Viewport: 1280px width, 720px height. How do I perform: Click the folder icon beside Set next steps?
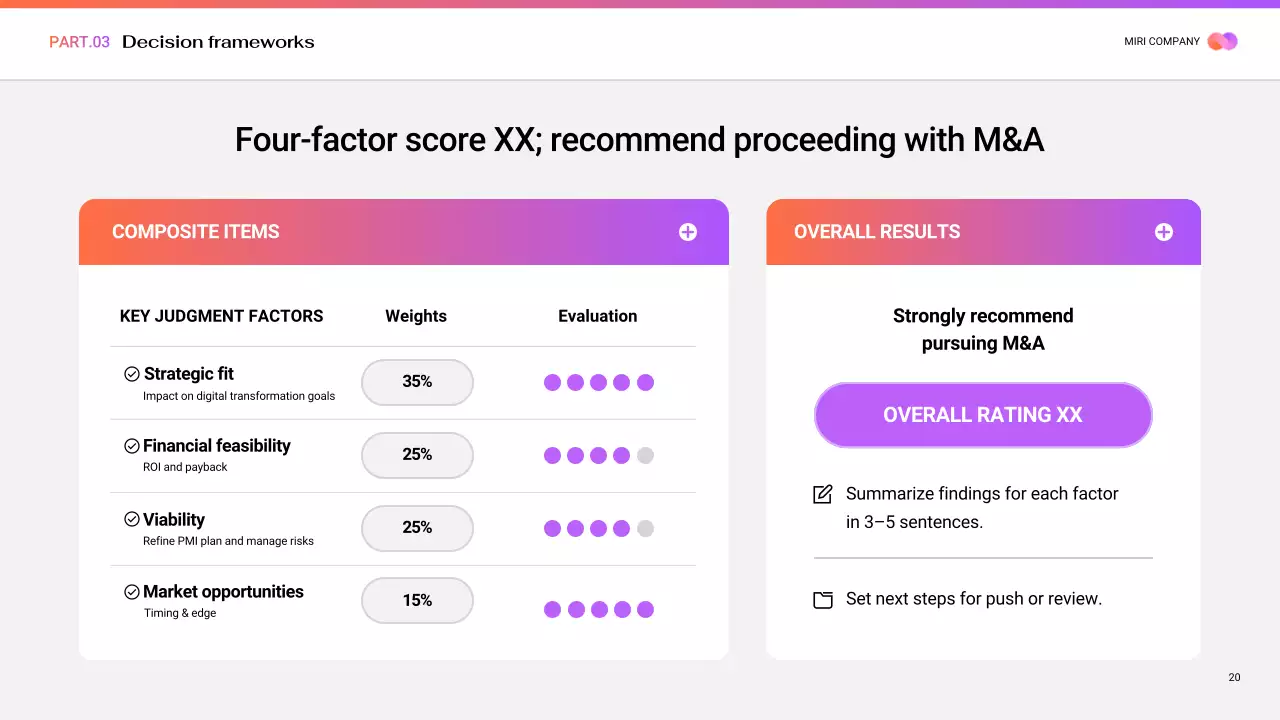[823, 600]
